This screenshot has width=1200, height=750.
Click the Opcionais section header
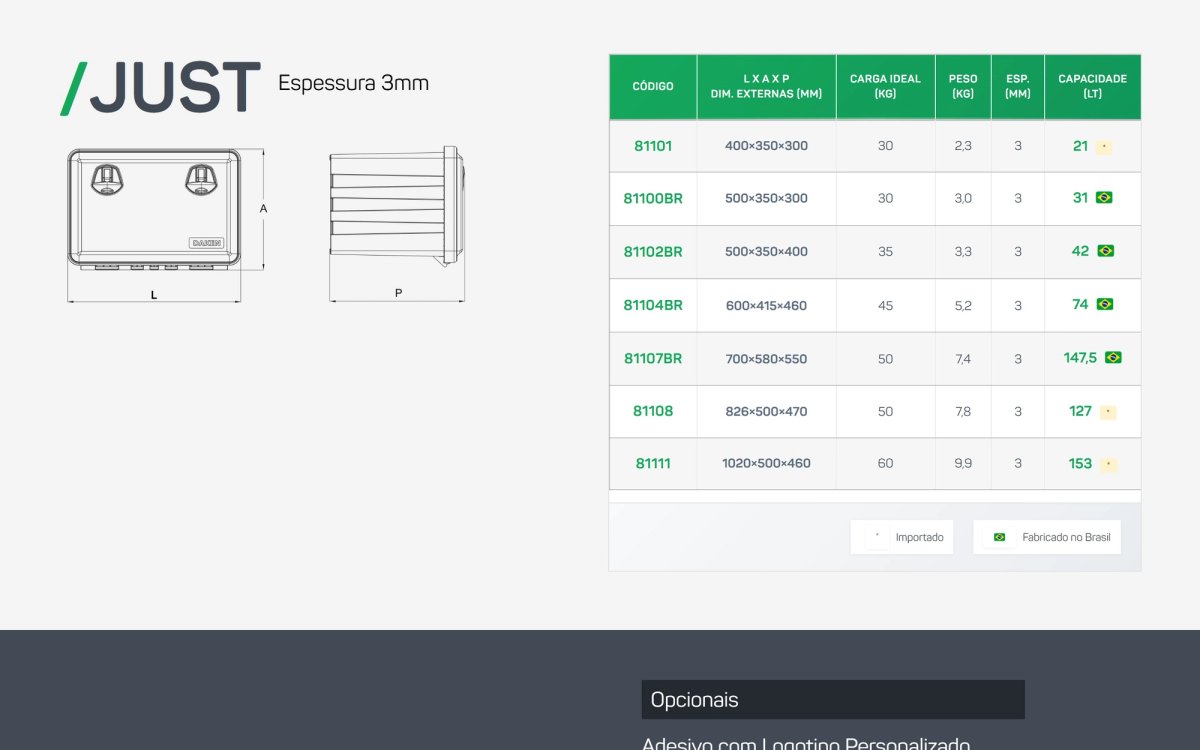[x=833, y=699]
